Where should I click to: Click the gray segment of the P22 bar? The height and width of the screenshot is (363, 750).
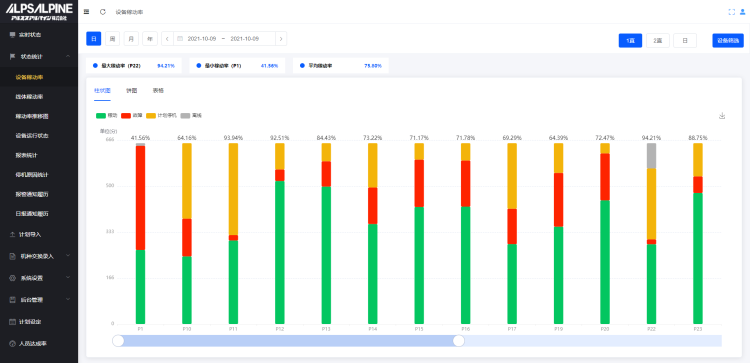coord(651,156)
